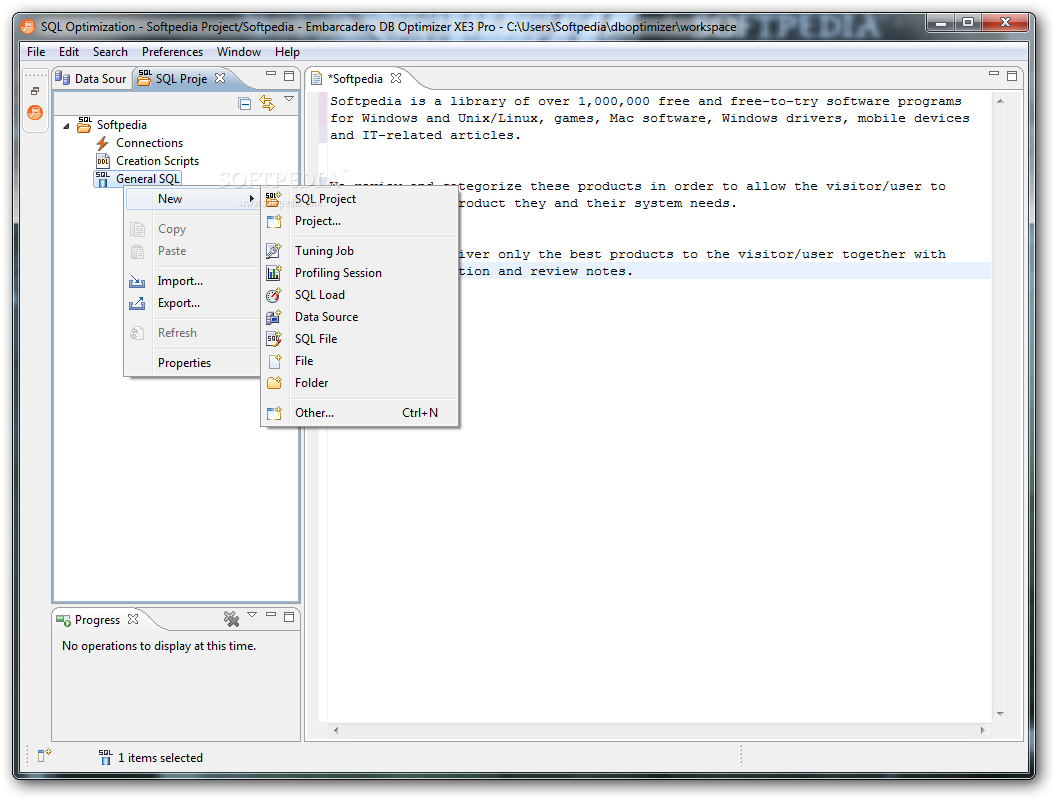Choose File in the New submenu
The height and width of the screenshot is (800, 1056).
[x=359, y=361]
